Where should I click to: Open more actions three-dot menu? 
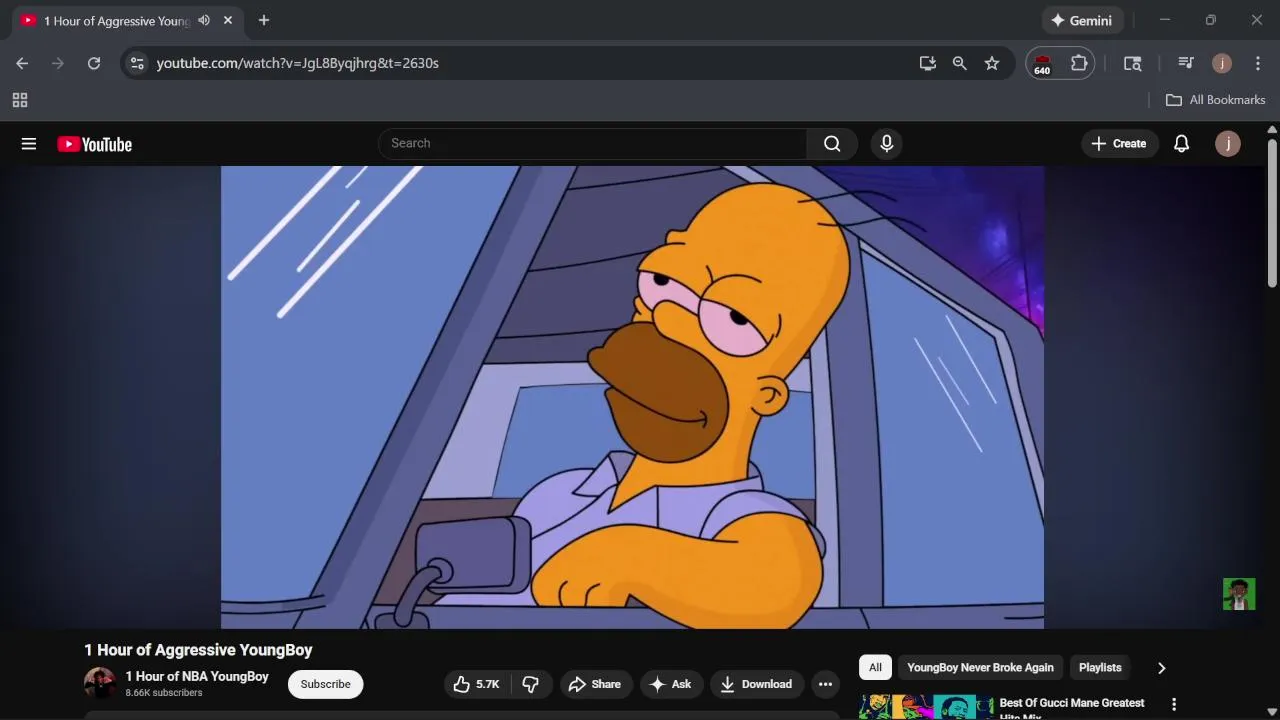coord(825,684)
